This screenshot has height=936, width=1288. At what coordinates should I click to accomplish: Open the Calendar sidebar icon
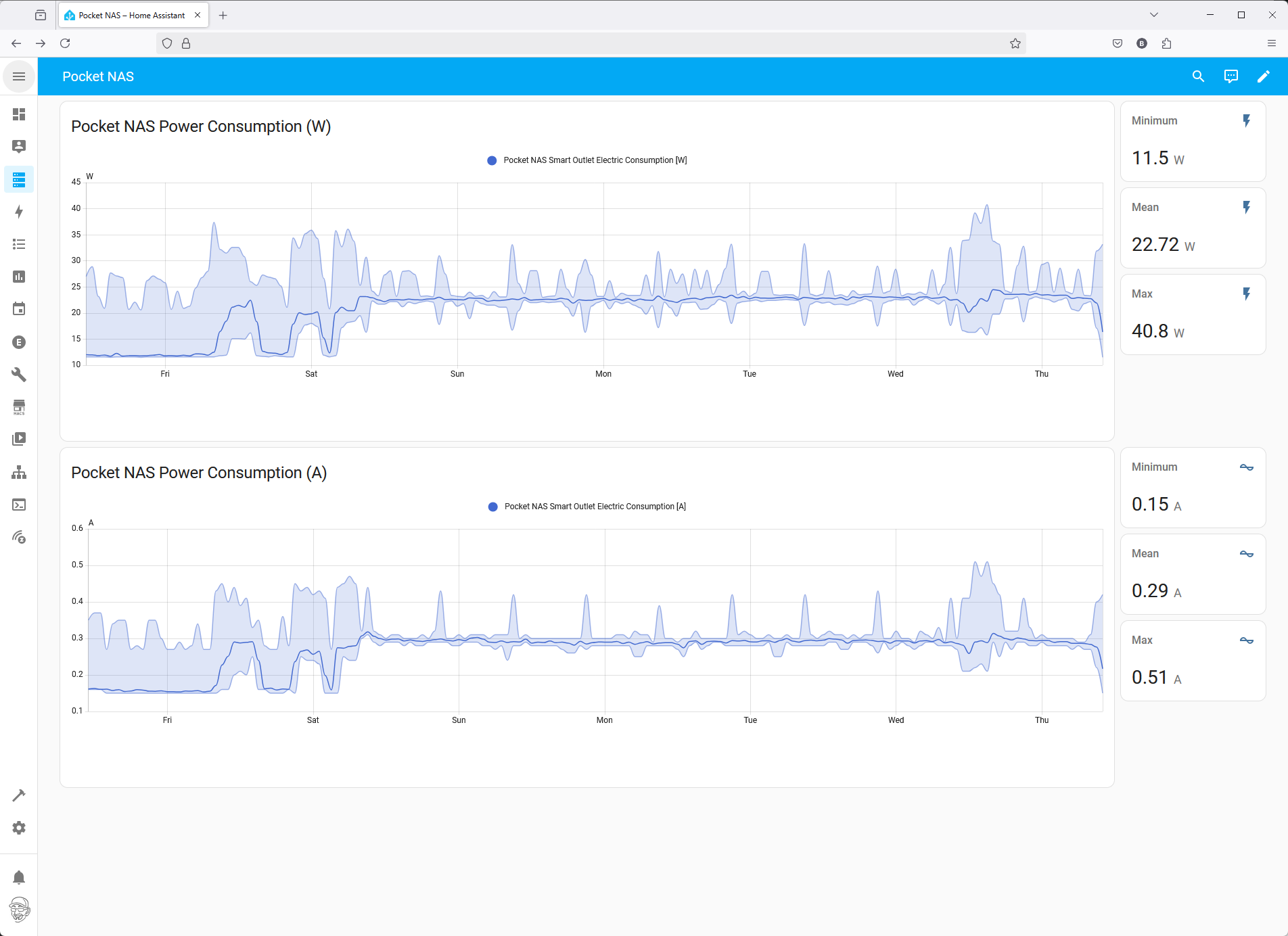tap(19, 309)
